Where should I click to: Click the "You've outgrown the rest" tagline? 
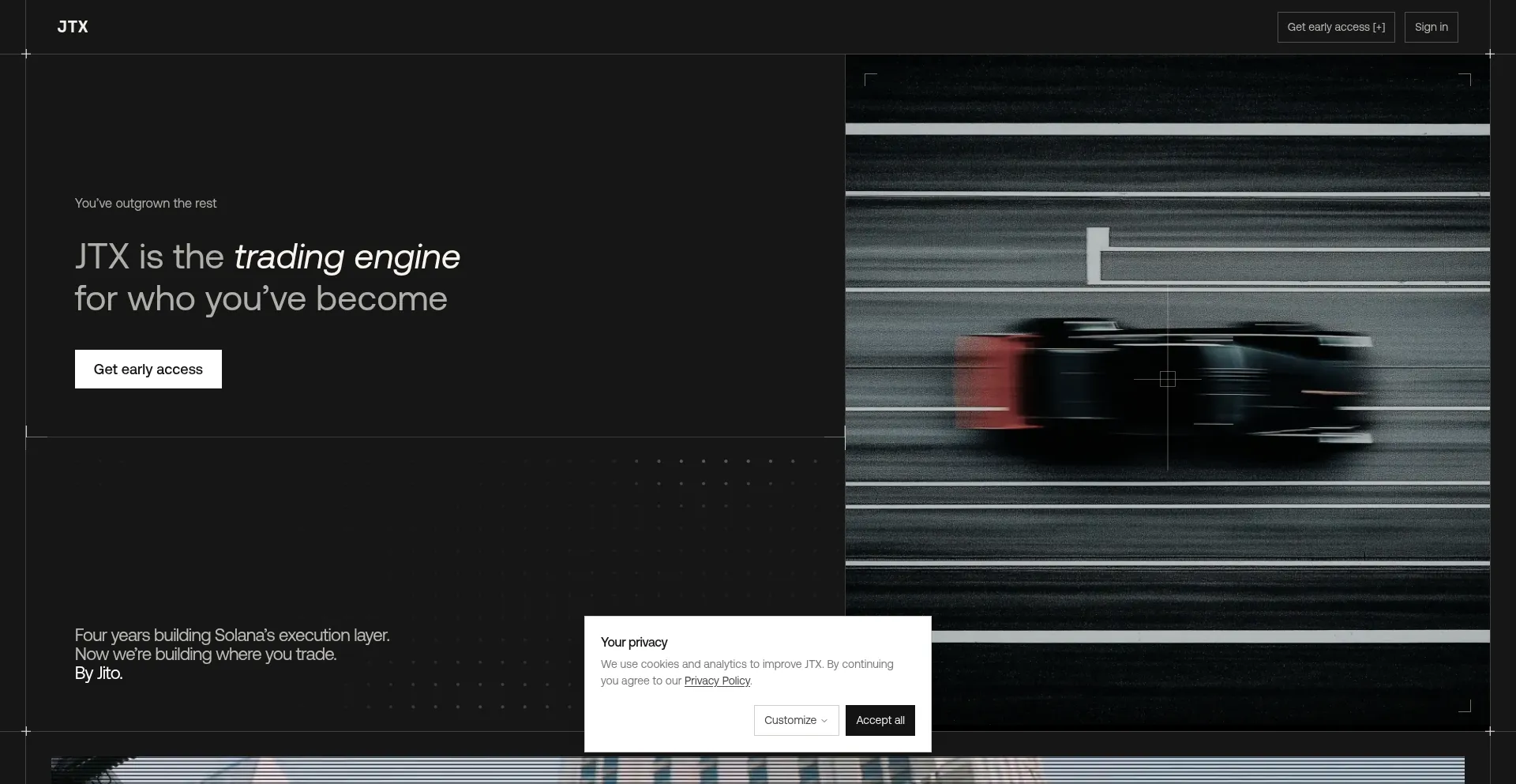[145, 203]
